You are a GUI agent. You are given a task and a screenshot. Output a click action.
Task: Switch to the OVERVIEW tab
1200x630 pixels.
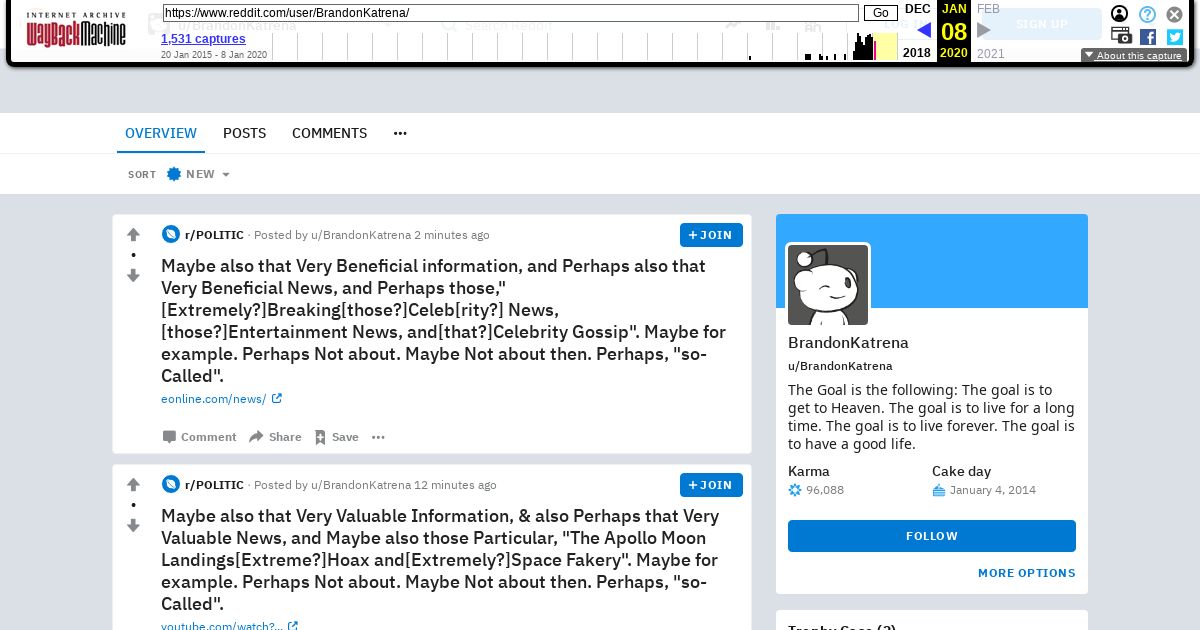point(161,133)
